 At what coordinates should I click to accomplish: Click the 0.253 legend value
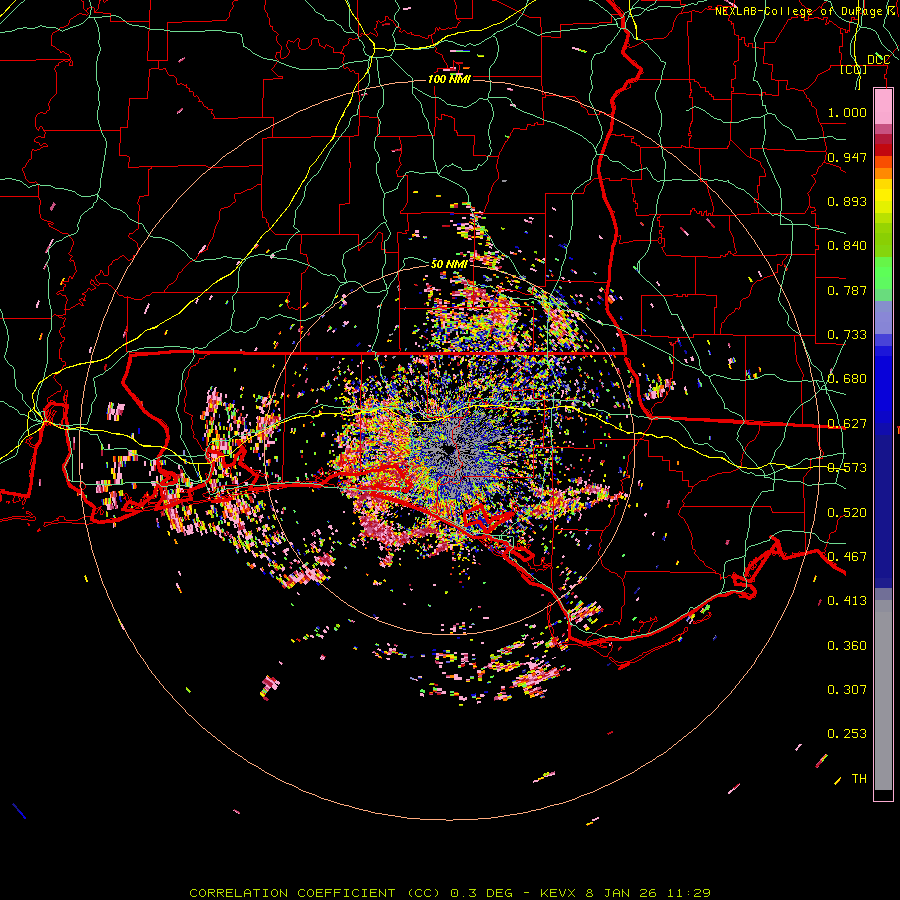847,734
